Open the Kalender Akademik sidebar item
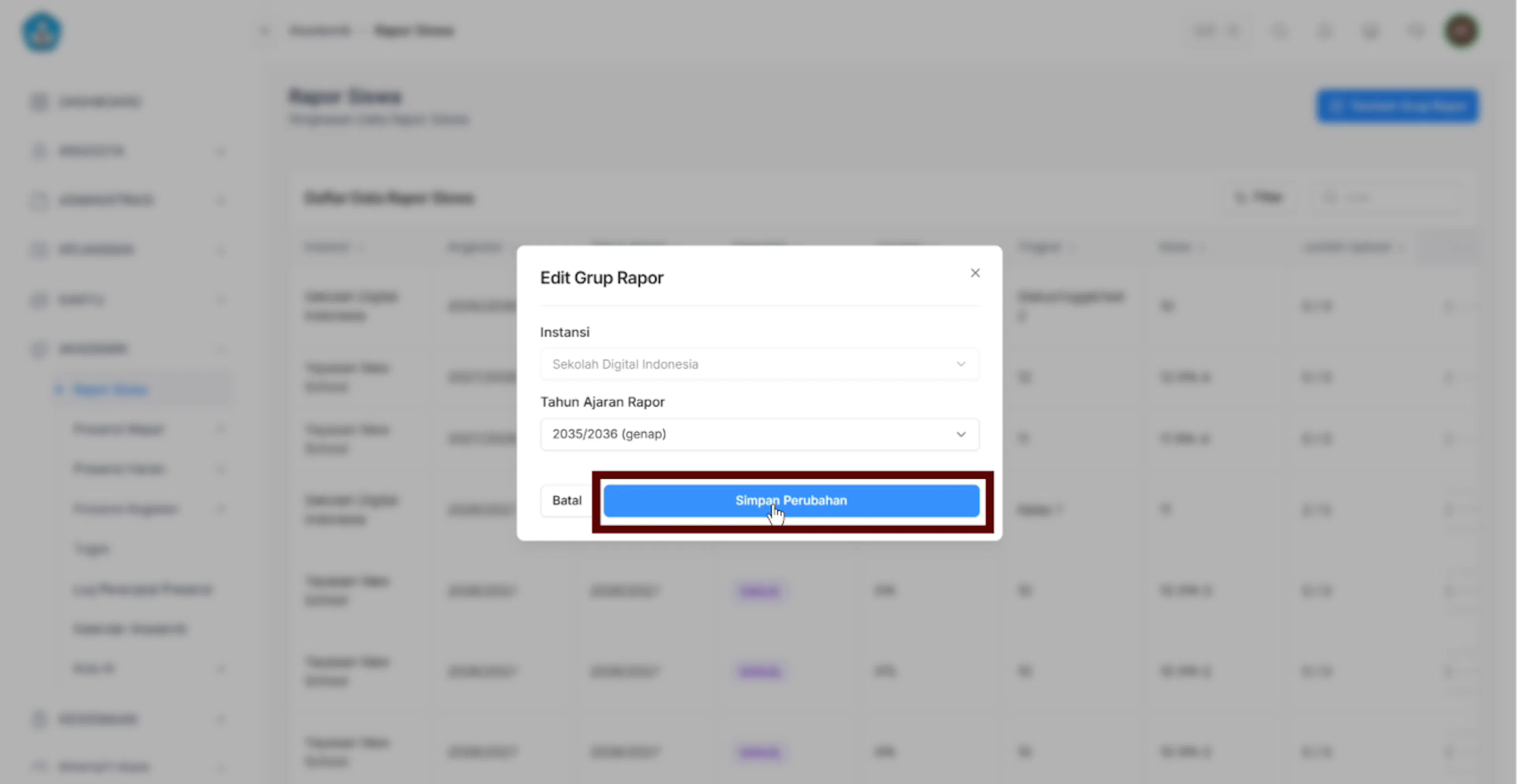The height and width of the screenshot is (784, 1517). tap(130, 629)
